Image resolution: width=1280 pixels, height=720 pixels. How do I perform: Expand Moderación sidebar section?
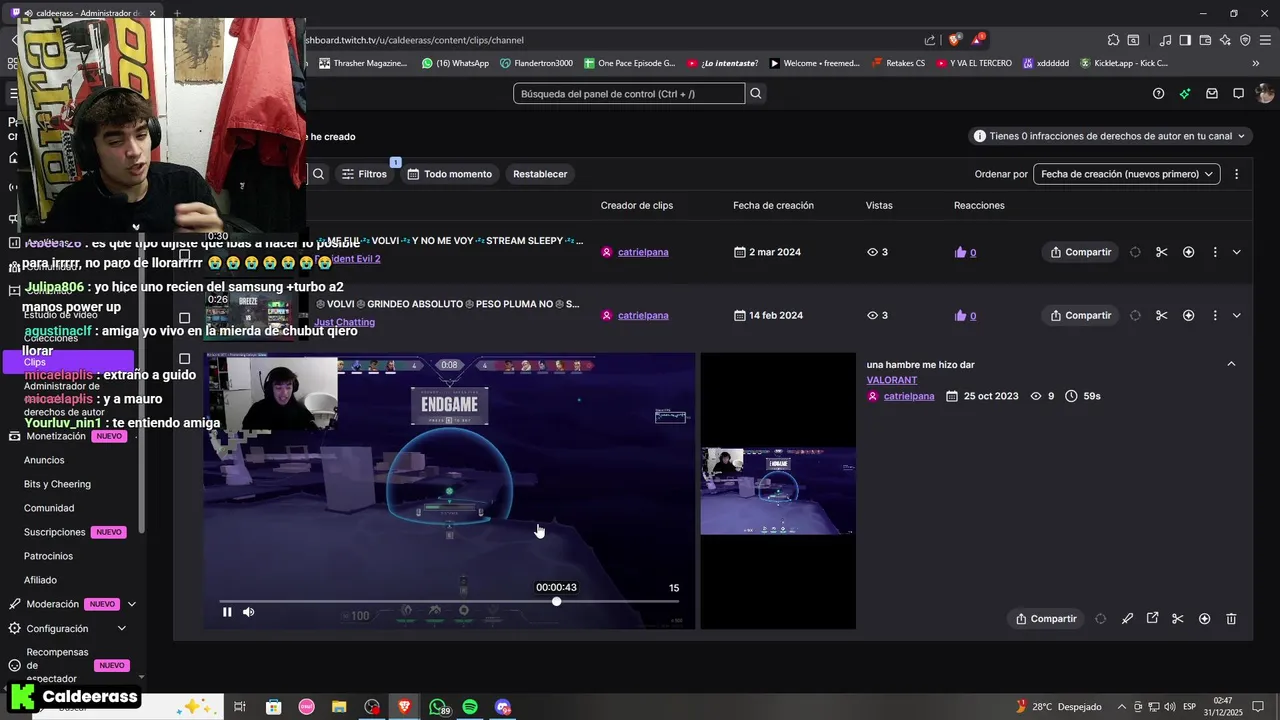(131, 604)
